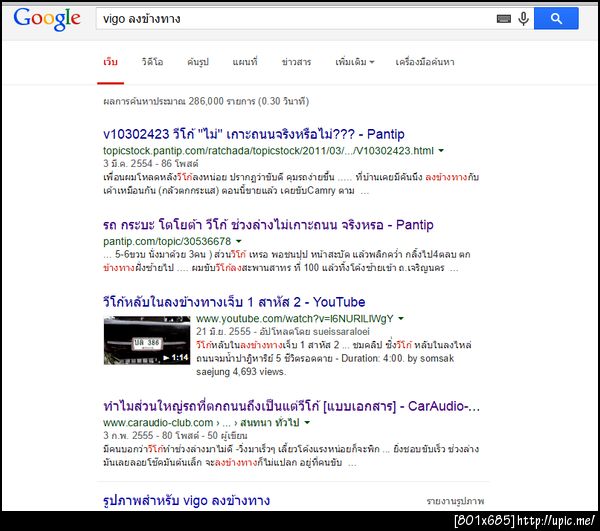Click the topicstock.pantip.com URL
Image resolution: width=600 pixels, height=531 pixels.
tap(268, 151)
